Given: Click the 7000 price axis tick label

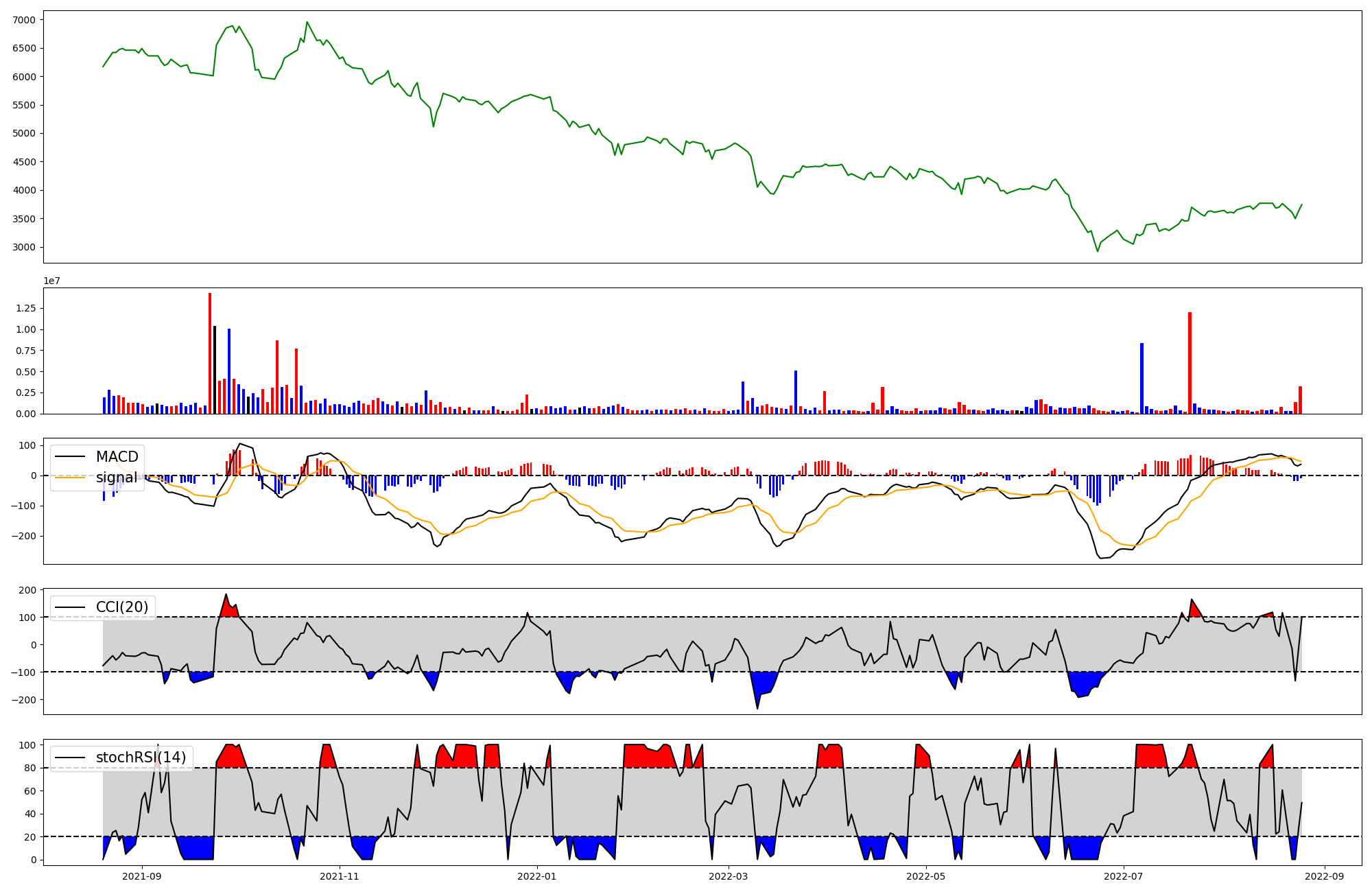Looking at the screenshot, I should click(x=25, y=20).
